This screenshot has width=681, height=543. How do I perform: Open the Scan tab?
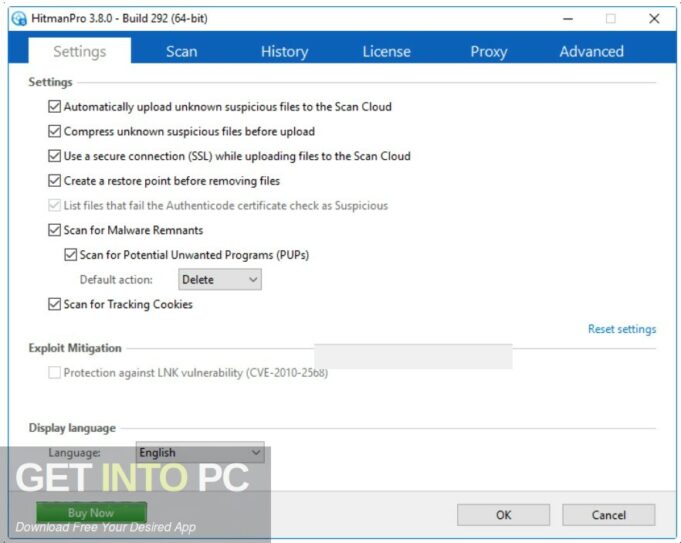pos(182,51)
